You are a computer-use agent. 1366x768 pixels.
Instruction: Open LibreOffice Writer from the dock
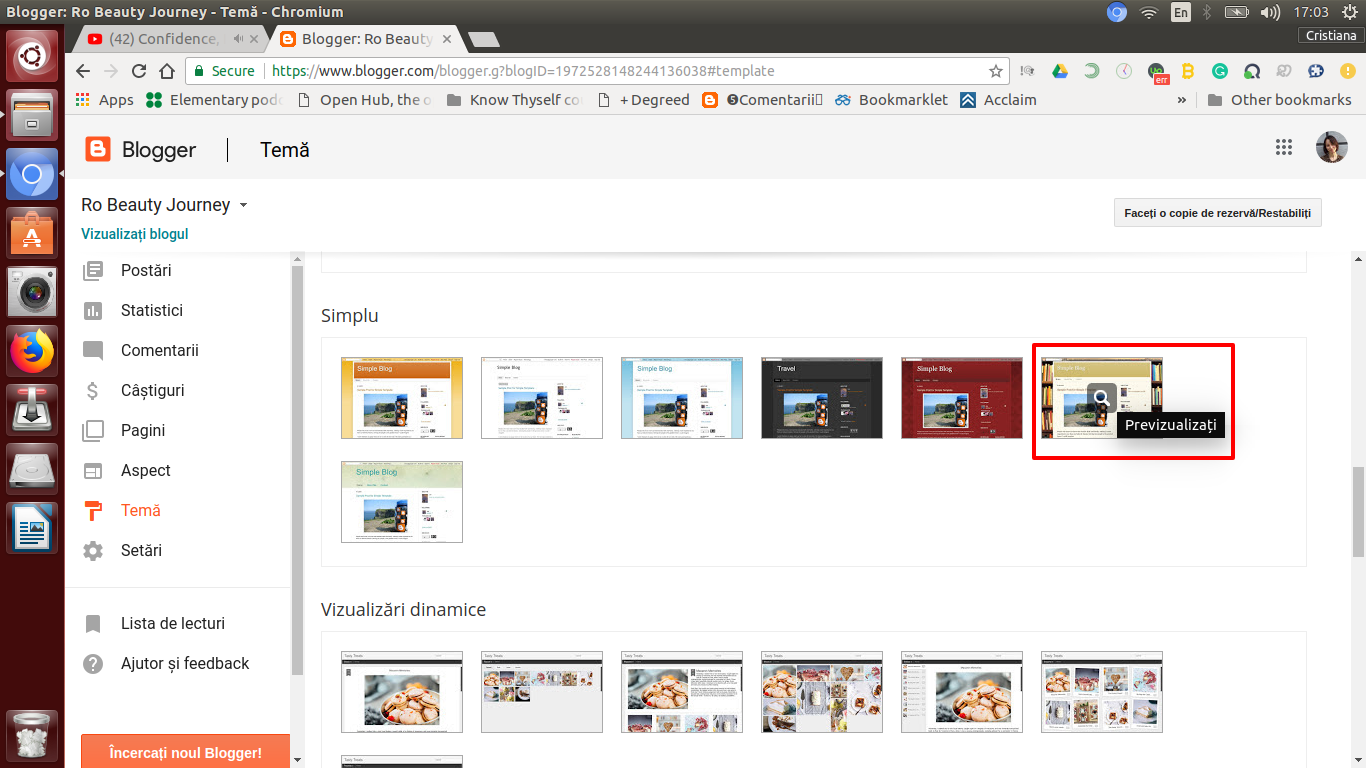32,527
